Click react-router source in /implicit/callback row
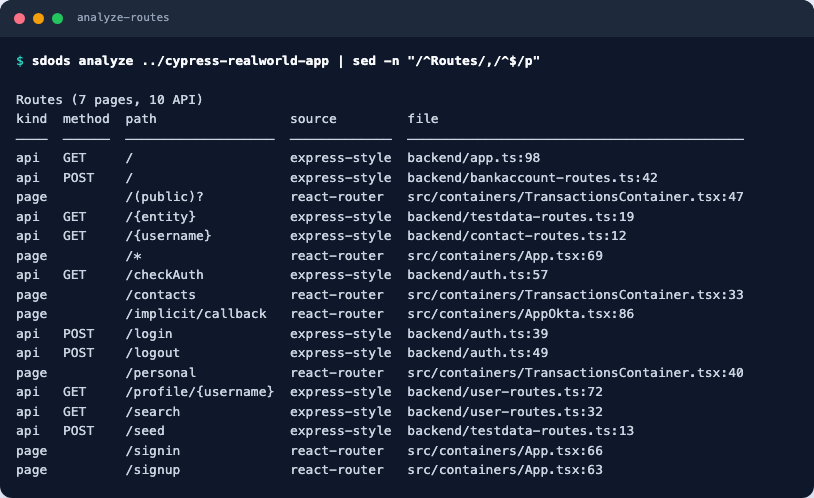This screenshot has height=498, width=814. pos(337,314)
